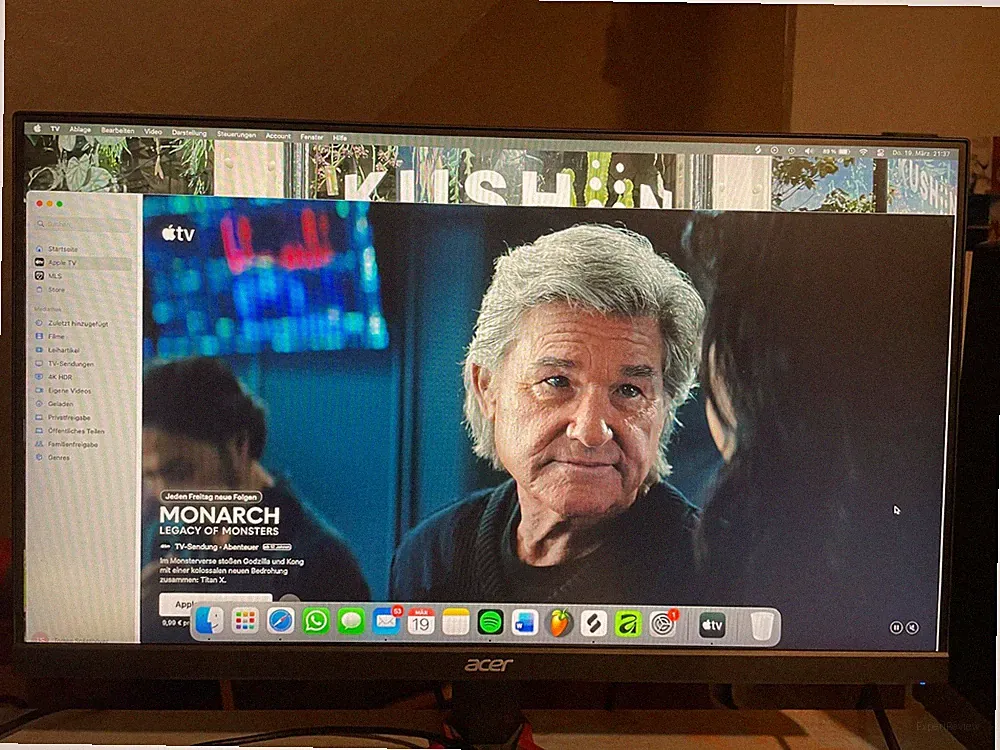Open System Settings from the Dock
Viewport: 1000px width, 750px height.
(663, 624)
